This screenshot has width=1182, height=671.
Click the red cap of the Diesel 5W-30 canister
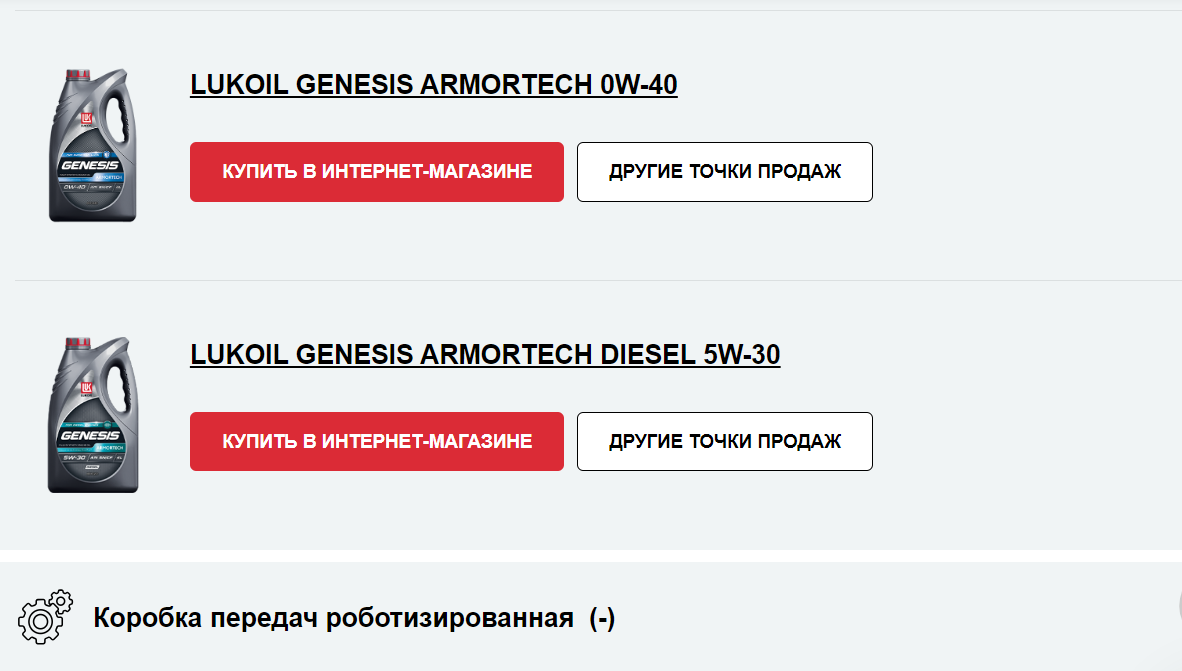[78, 343]
